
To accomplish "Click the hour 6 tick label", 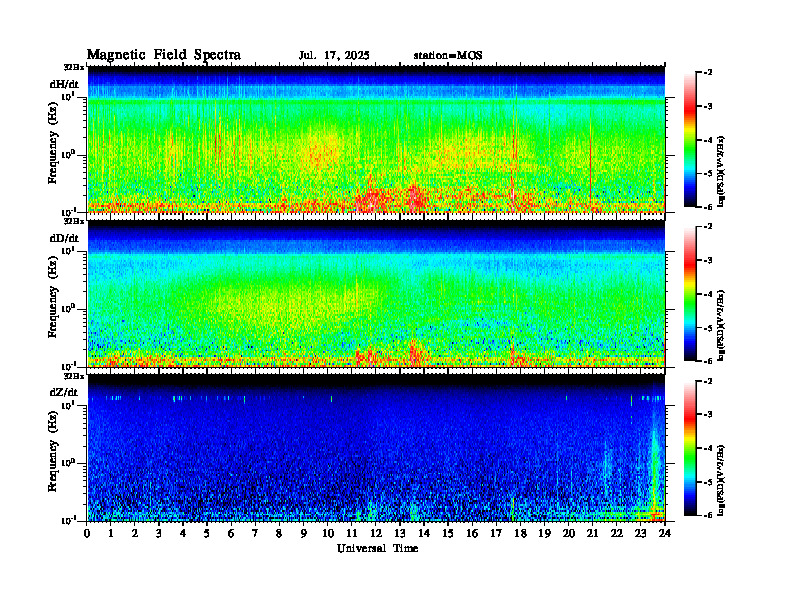I will [x=231, y=533].
